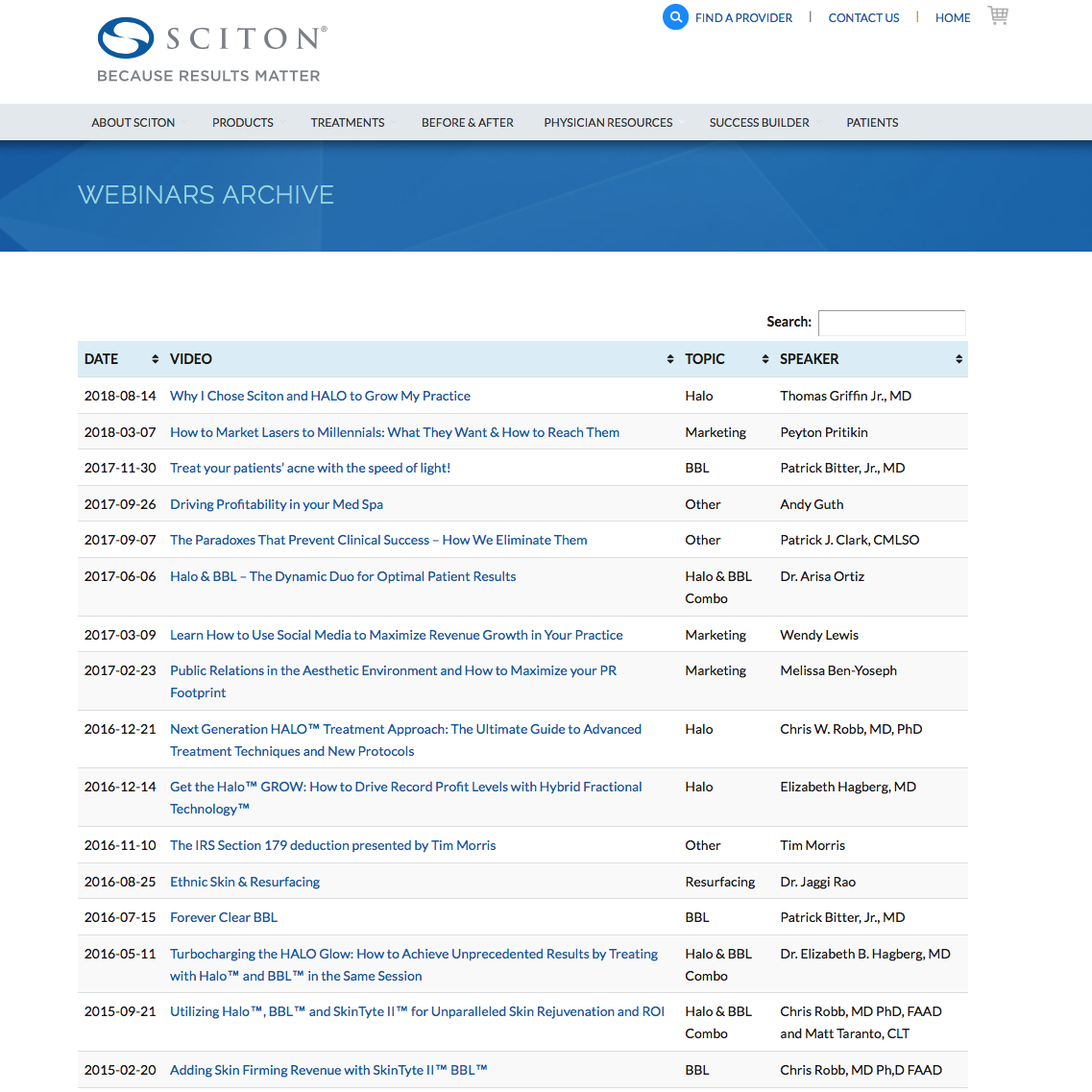Open 'Get the Halo GROW' webinar
The image size is (1092, 1092).
click(x=406, y=797)
